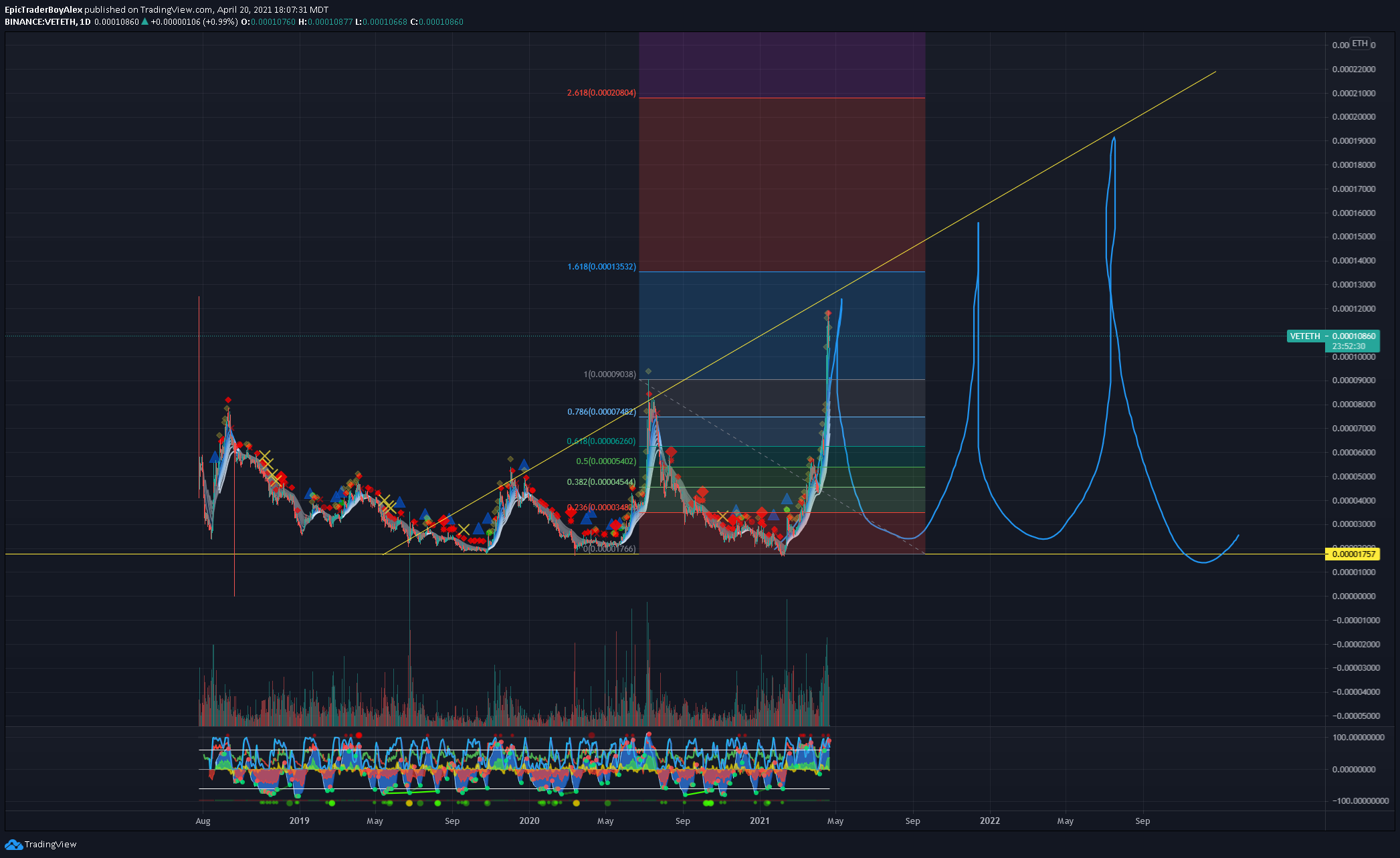The width and height of the screenshot is (1400, 858).
Task: Click the 0.5(0.00005402) Fibonacci label
Action: pos(606,461)
